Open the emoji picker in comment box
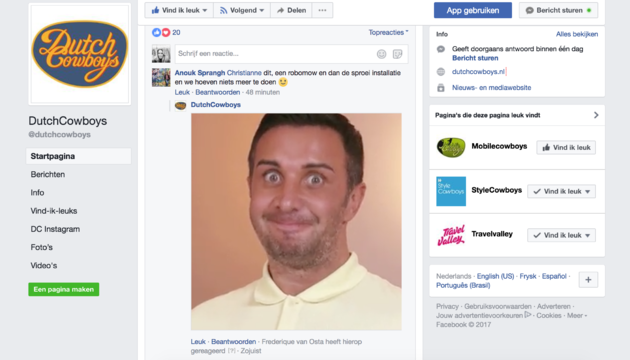Image resolution: width=630 pixels, height=360 pixels. tap(381, 54)
